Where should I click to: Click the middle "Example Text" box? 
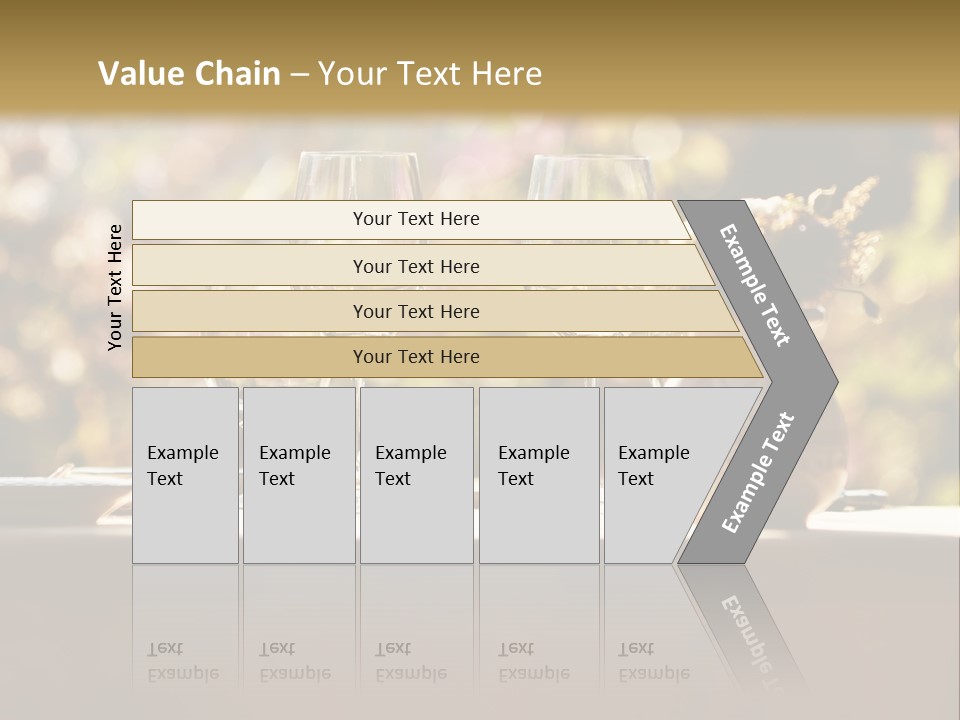tap(415, 475)
